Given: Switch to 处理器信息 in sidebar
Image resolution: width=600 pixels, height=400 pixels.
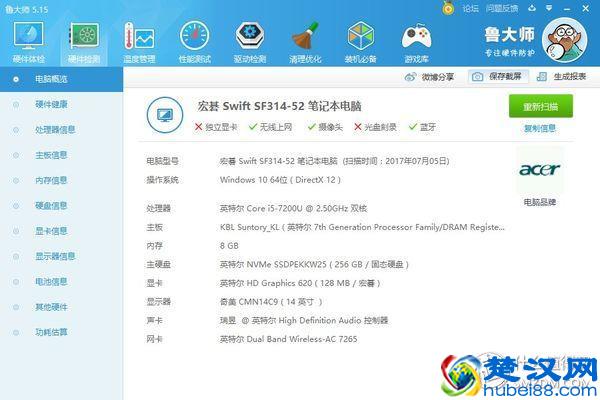Looking at the screenshot, I should [55, 129].
